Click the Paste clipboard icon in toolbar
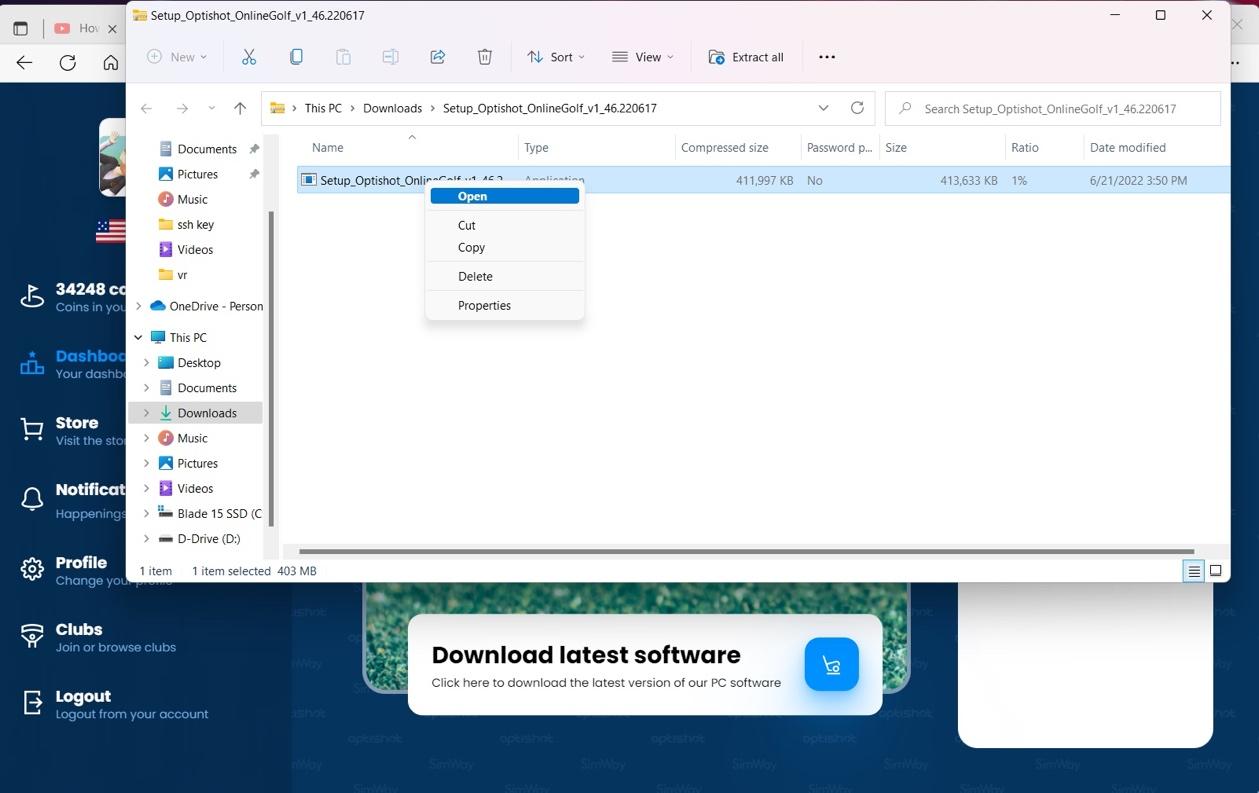This screenshot has height=793, width=1259. (x=343, y=57)
